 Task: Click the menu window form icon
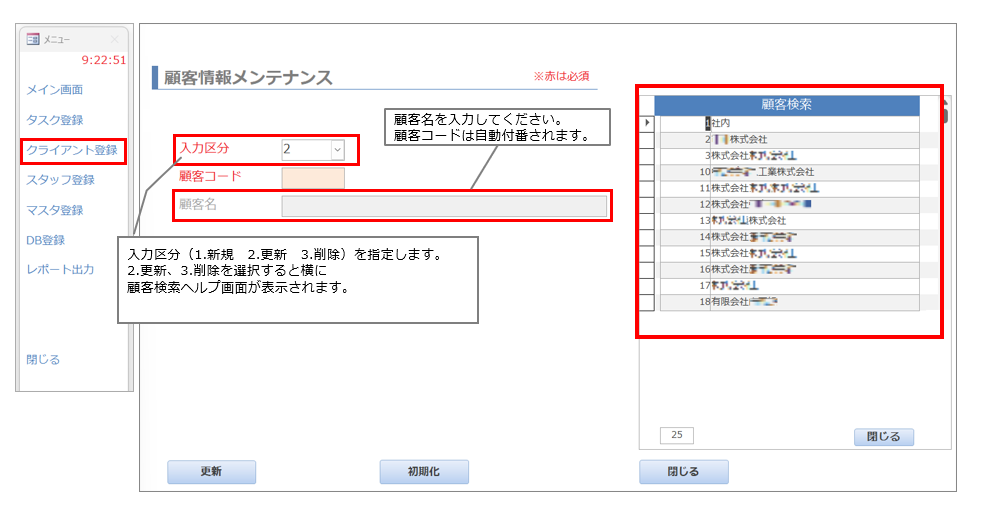point(33,39)
